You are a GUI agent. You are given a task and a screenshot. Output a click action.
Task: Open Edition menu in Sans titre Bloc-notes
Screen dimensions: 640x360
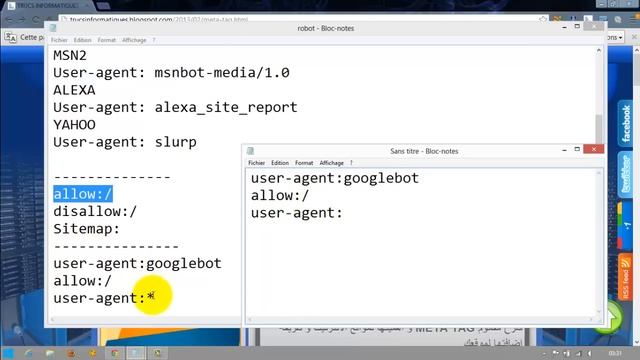pos(280,163)
